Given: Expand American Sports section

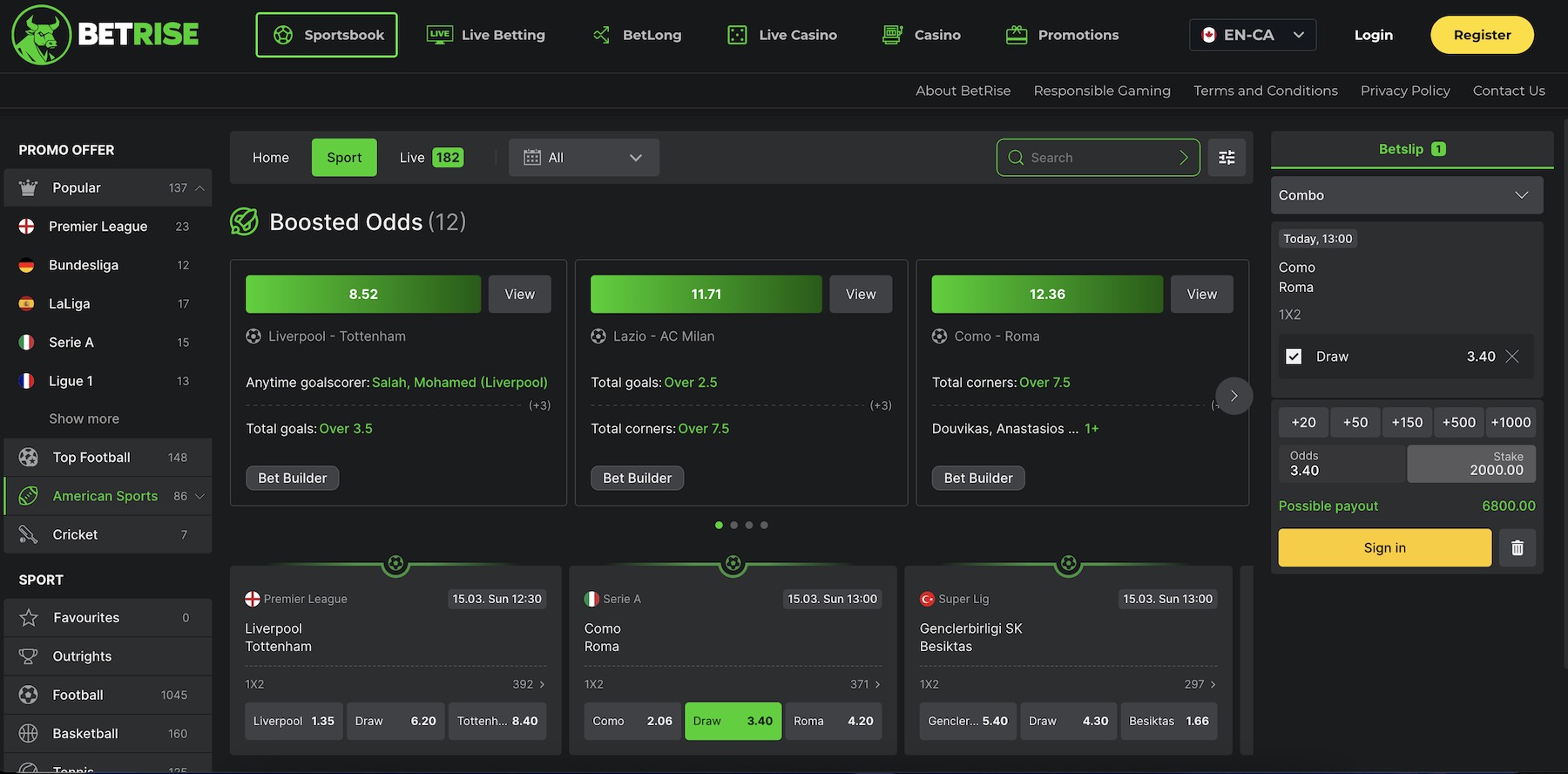Looking at the screenshot, I should (x=199, y=496).
